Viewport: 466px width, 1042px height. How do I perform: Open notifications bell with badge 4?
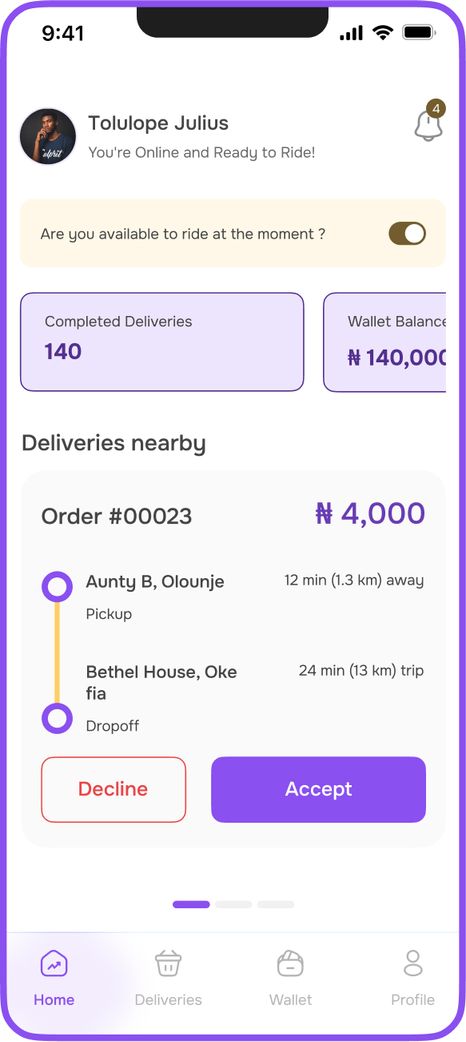[429, 121]
